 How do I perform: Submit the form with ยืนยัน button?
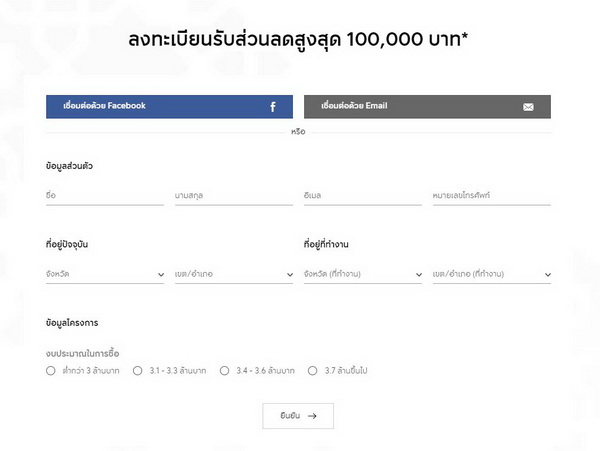[297, 416]
